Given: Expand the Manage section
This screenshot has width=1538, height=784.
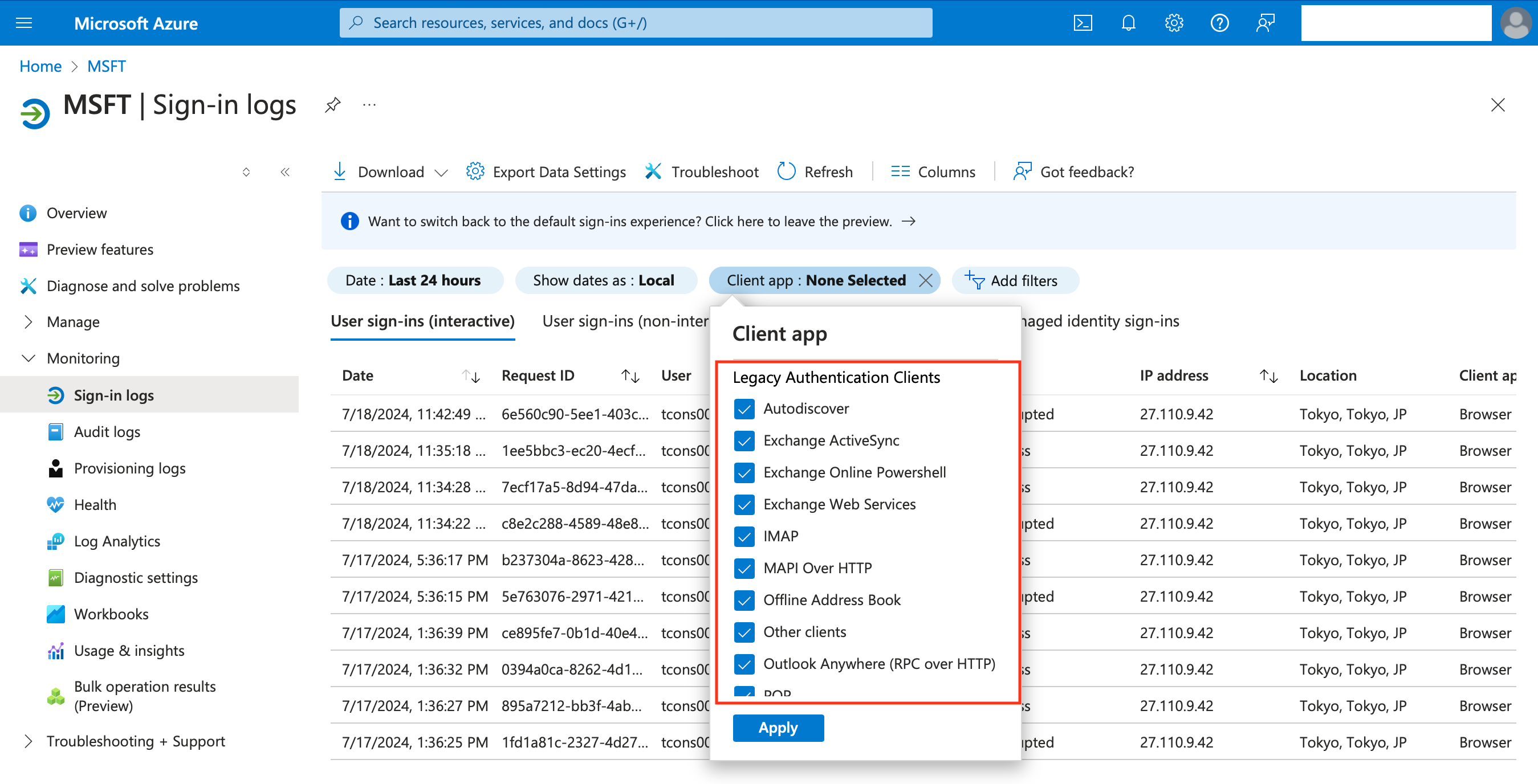Looking at the screenshot, I should (28, 322).
